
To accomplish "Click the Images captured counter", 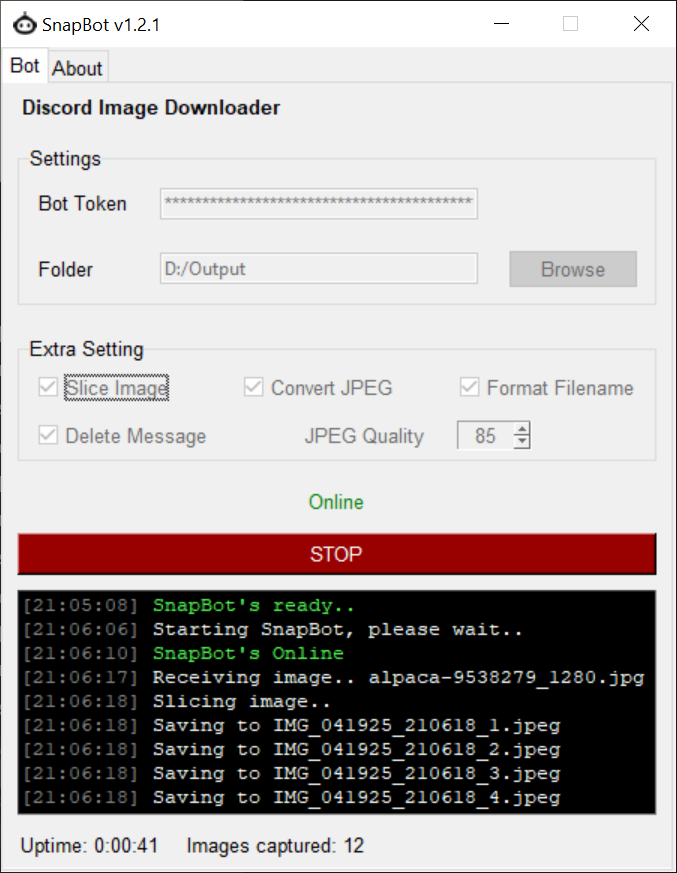I will click(x=275, y=846).
